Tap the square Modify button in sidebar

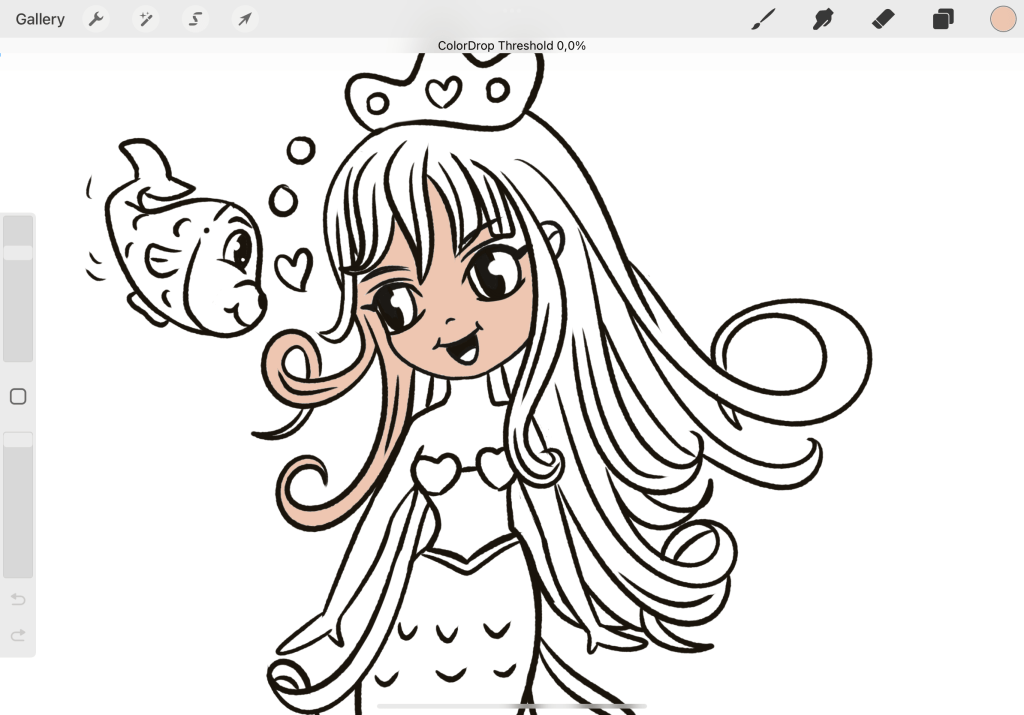(18, 397)
